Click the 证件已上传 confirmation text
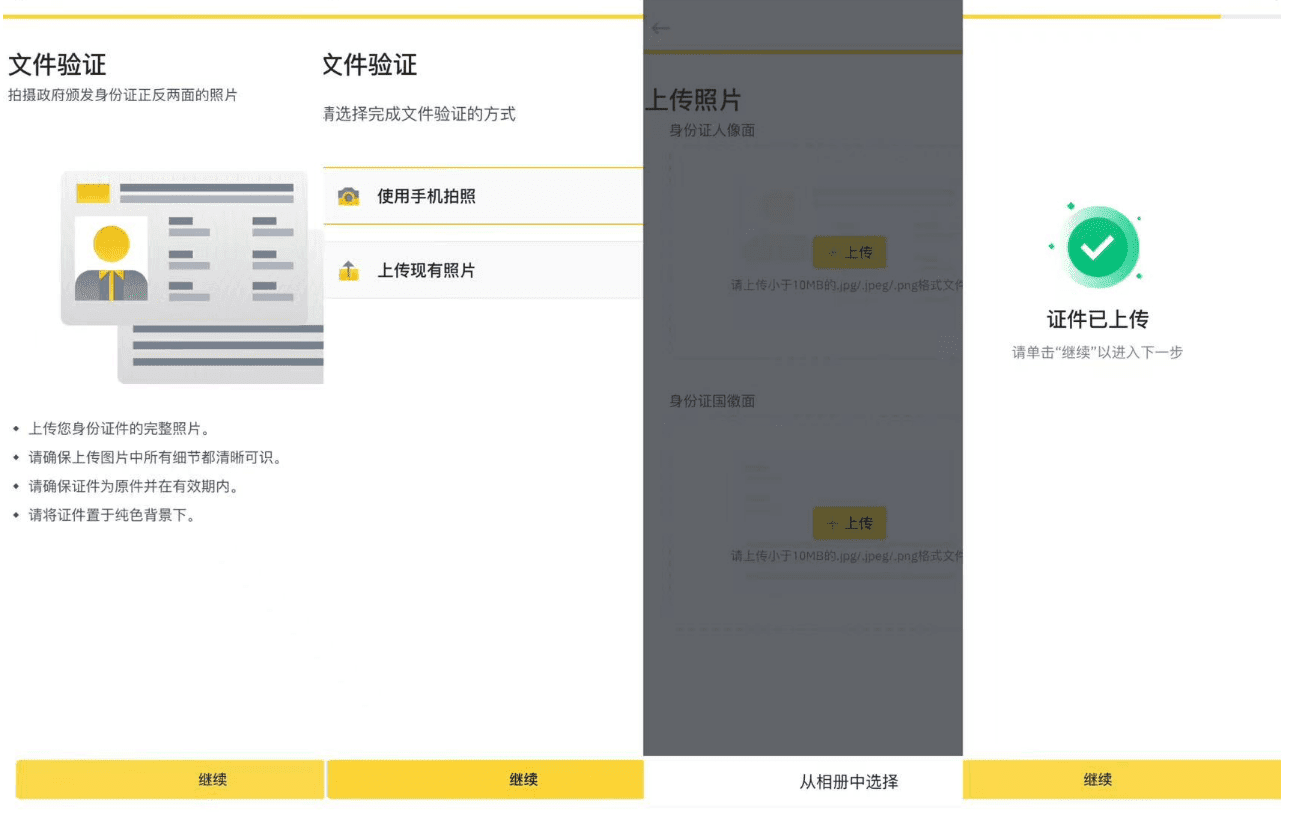Screen dimensions: 1297x817 pyautogui.click(x=1097, y=320)
